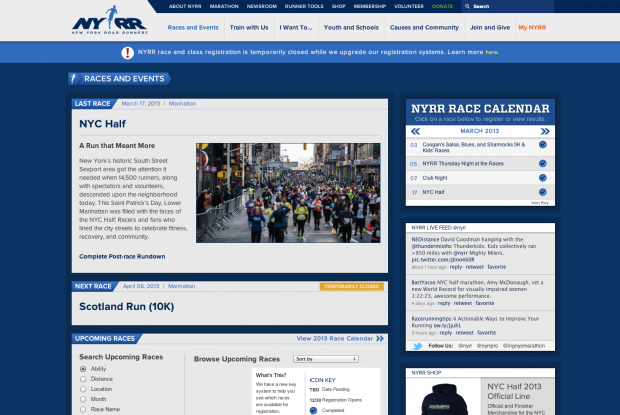
Task: Click the Donate link in top bar
Action: click(442, 6)
